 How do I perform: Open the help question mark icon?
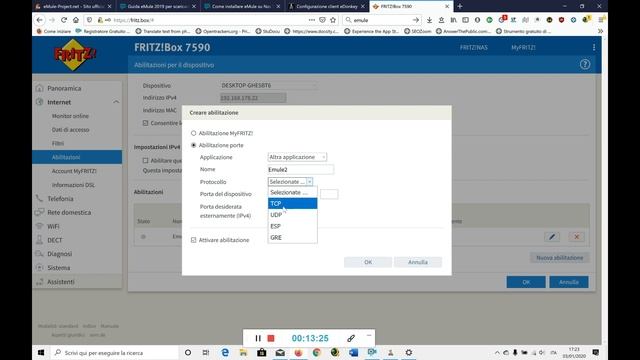(584, 64)
